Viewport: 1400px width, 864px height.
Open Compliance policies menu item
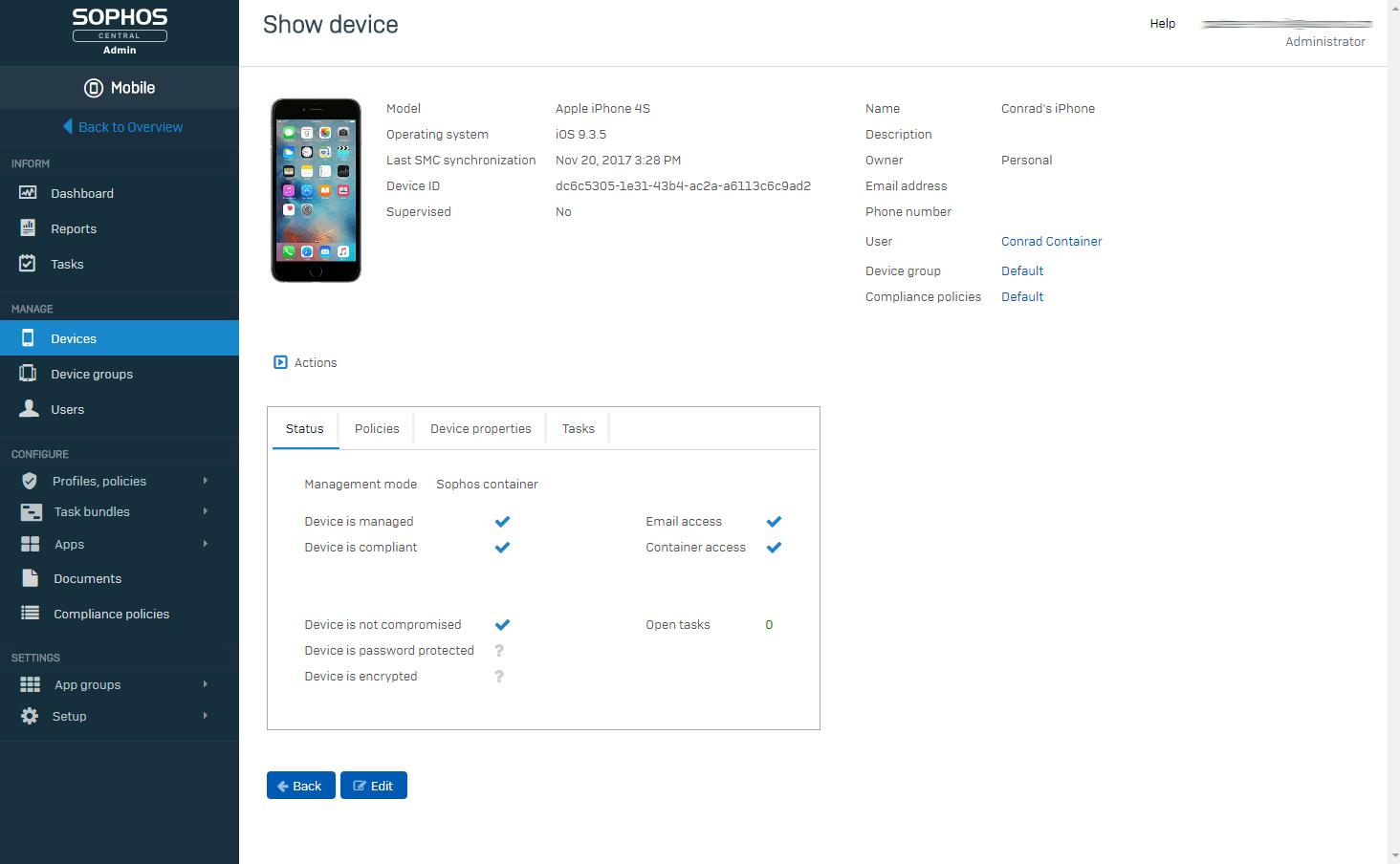[x=120, y=614]
